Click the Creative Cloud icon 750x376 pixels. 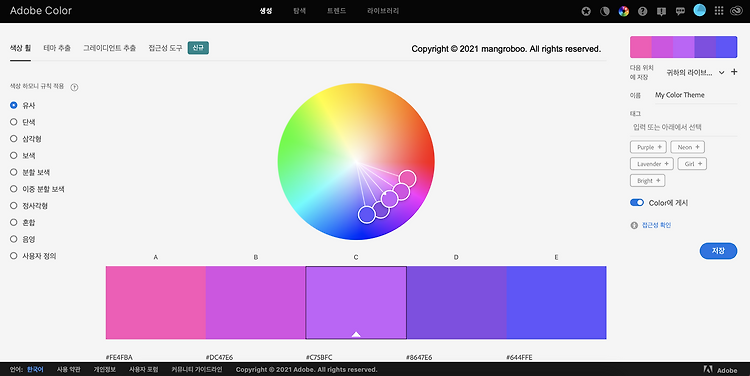pyautogui.click(x=736, y=11)
